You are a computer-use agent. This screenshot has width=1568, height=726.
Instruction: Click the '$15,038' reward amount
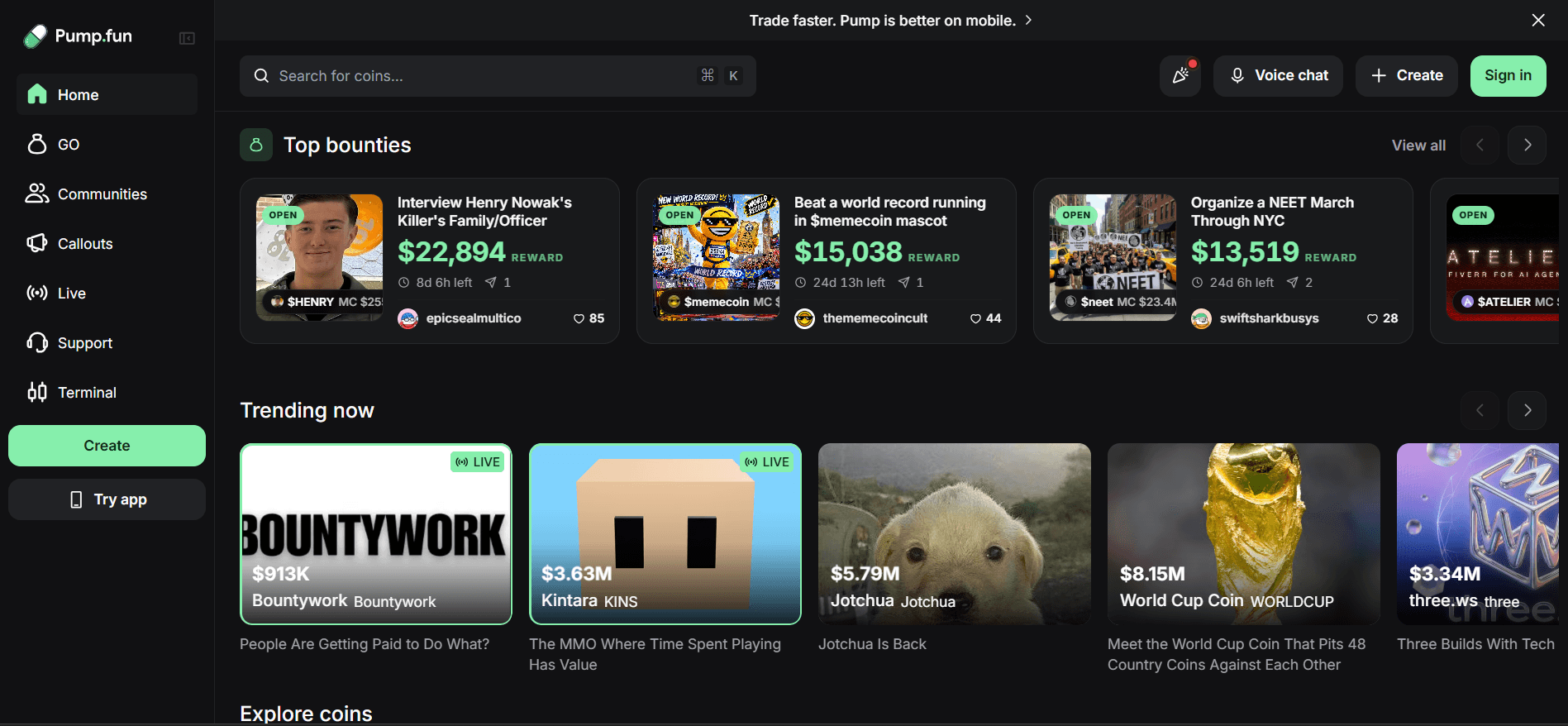pyautogui.click(x=848, y=251)
